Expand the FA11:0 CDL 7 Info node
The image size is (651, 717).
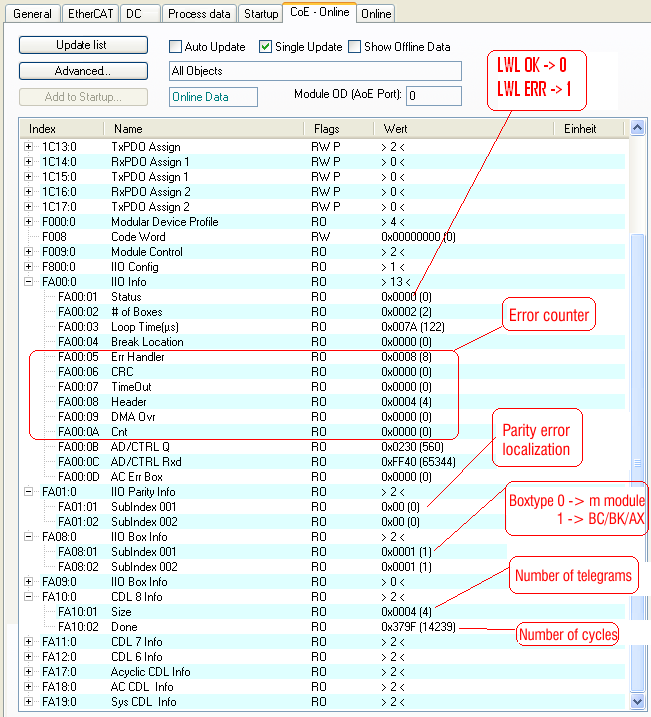click(28, 642)
